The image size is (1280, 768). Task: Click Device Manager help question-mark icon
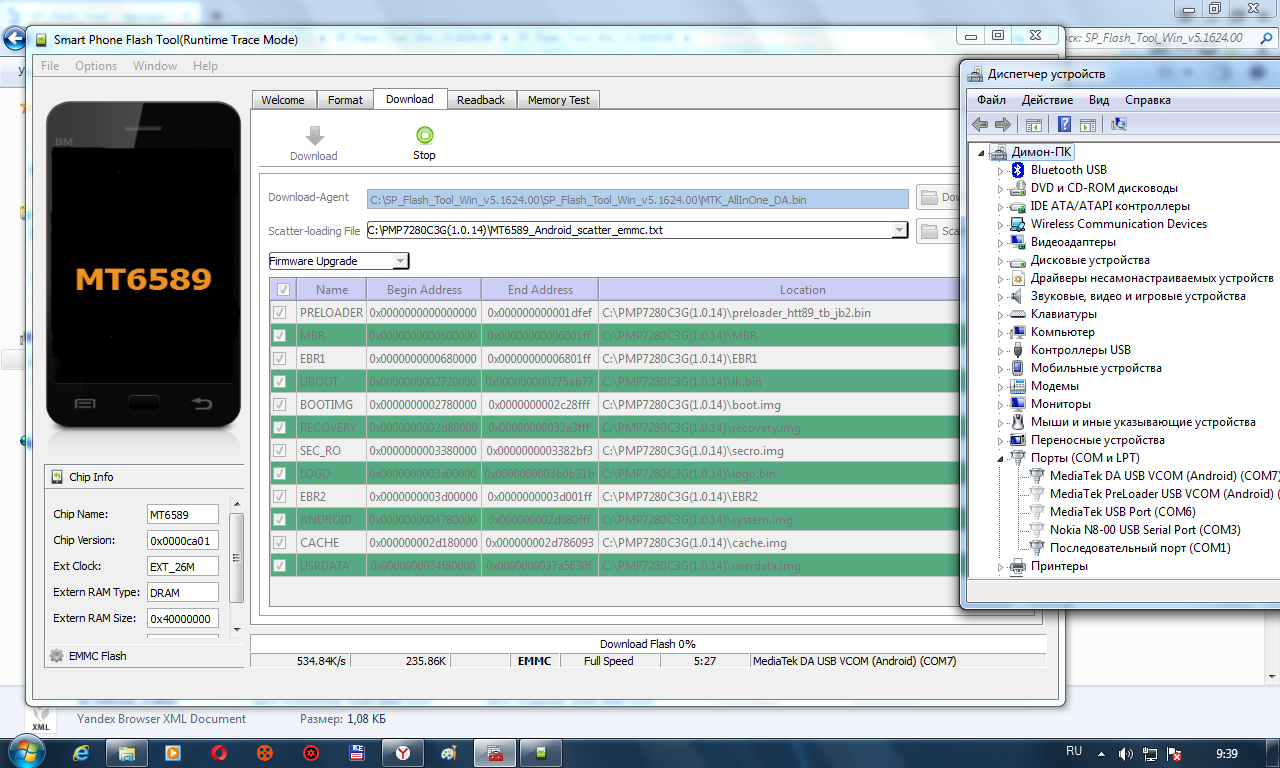[1064, 124]
